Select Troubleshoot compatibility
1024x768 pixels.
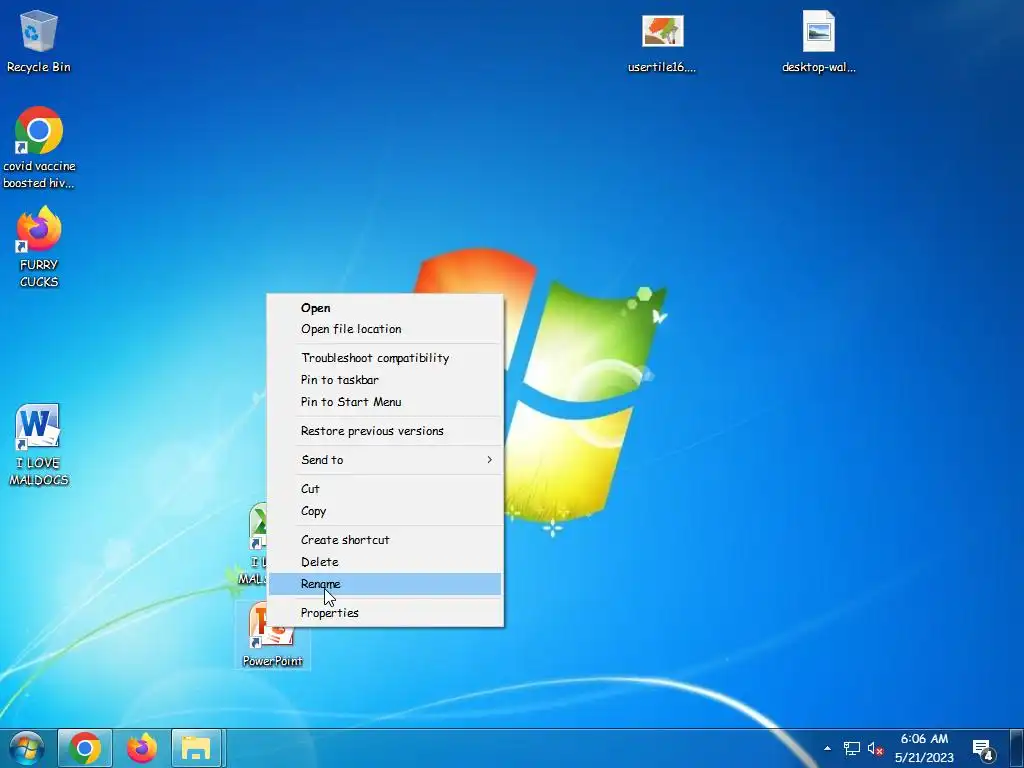[385, 358]
